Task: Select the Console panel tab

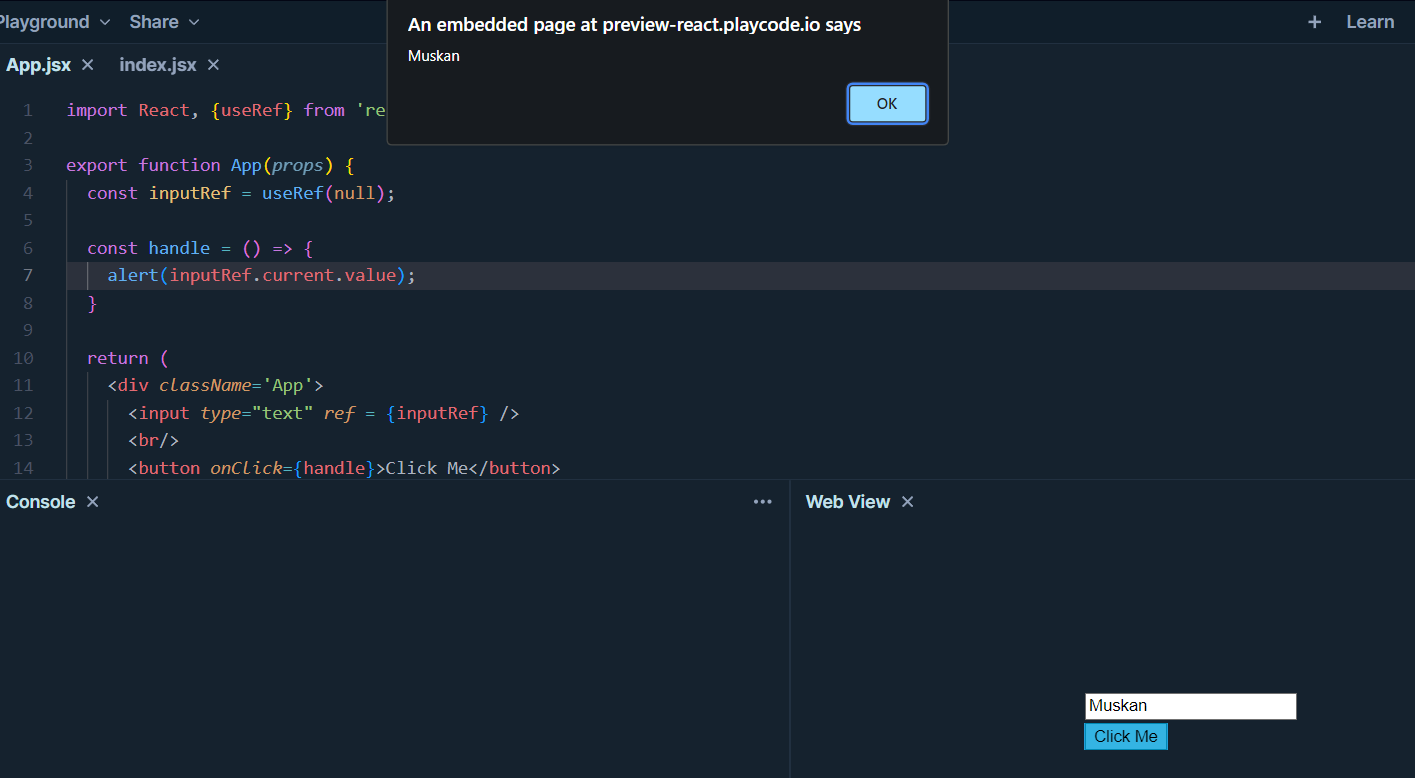Action: tap(41, 502)
